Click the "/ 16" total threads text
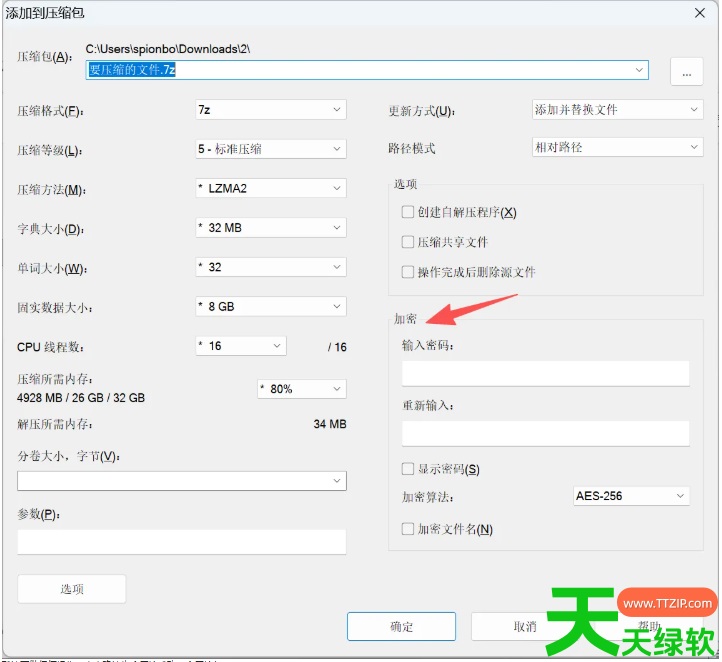The image size is (722, 662). [337, 347]
